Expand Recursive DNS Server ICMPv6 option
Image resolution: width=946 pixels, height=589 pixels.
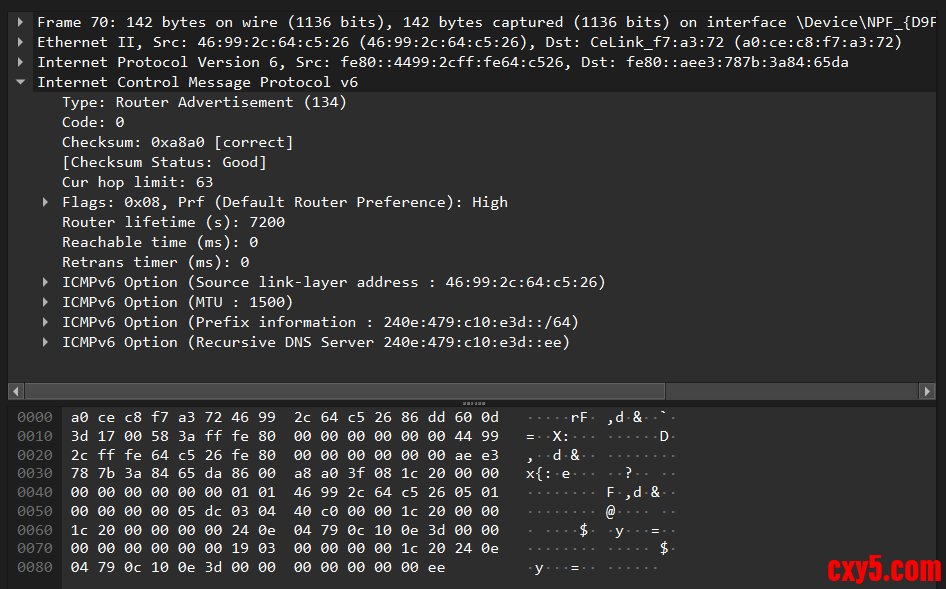tap(46, 342)
